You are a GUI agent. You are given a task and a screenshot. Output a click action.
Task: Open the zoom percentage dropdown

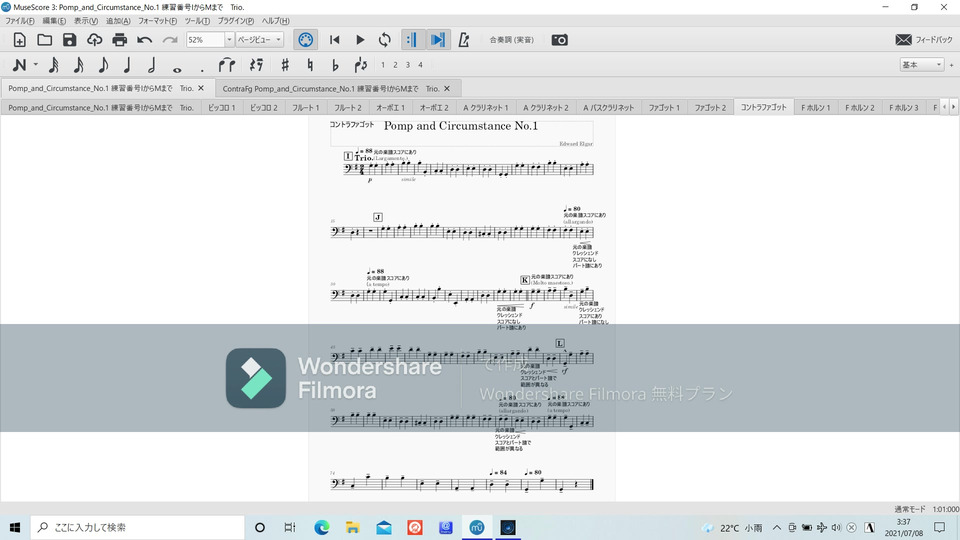pos(229,40)
